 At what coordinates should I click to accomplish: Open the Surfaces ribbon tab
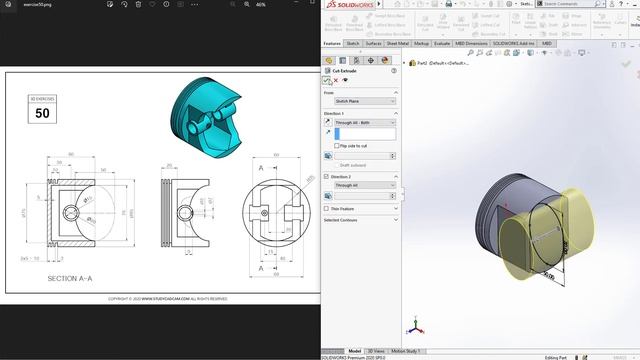[373, 44]
